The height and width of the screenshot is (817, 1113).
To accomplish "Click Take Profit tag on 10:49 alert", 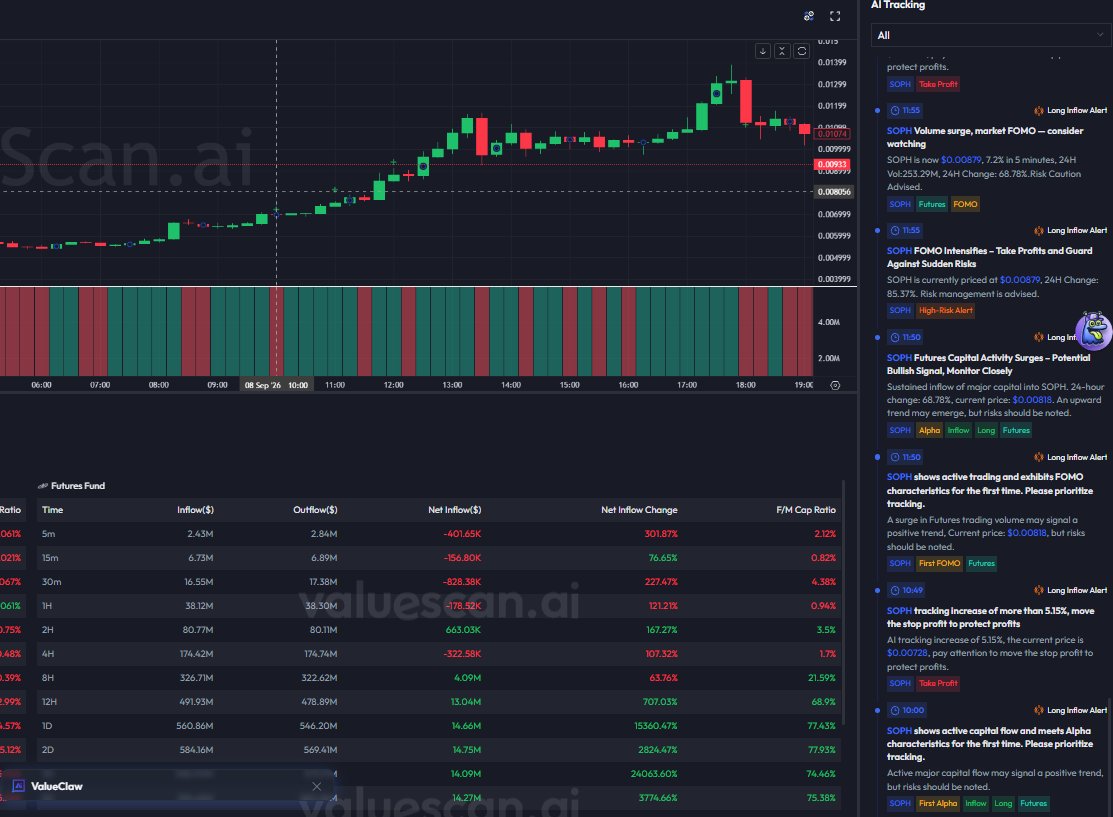I will [938, 684].
